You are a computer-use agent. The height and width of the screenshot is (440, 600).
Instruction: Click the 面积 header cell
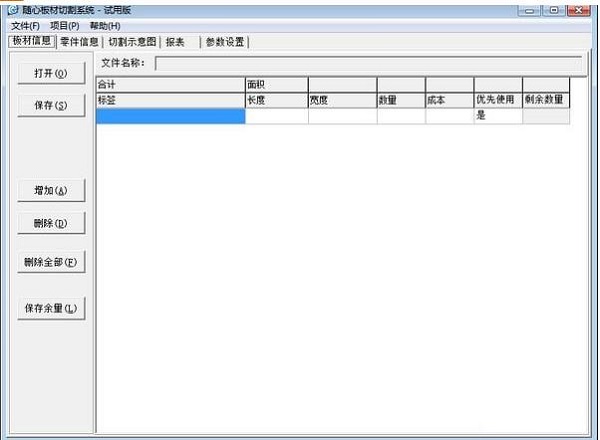point(277,85)
